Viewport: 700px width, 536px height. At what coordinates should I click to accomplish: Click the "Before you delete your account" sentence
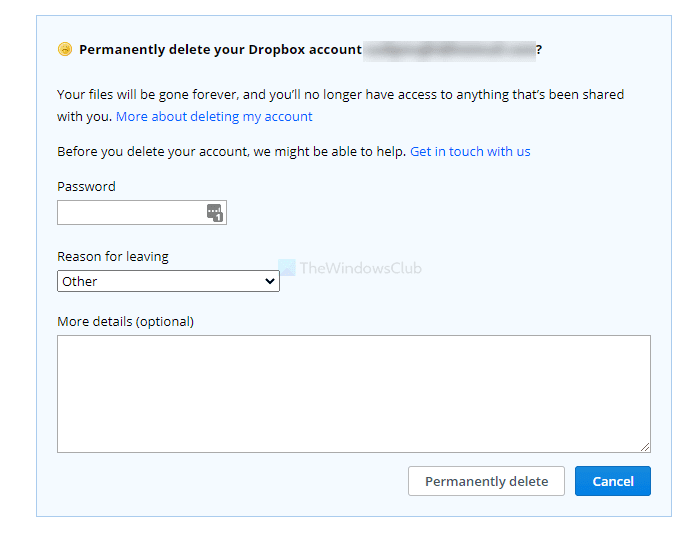pos(231,152)
